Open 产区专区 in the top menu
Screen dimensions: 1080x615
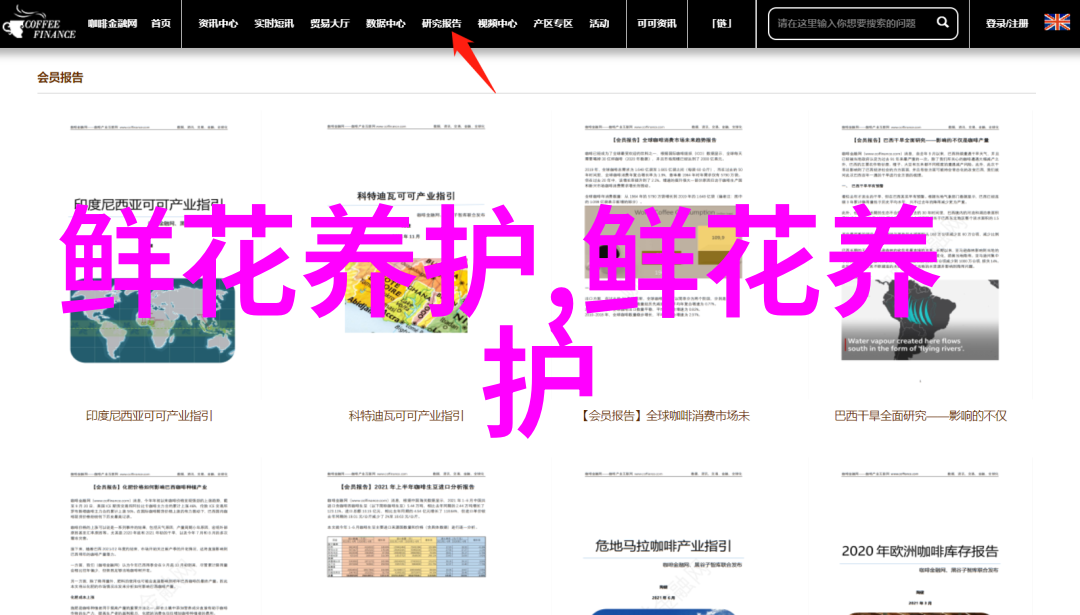click(552, 23)
